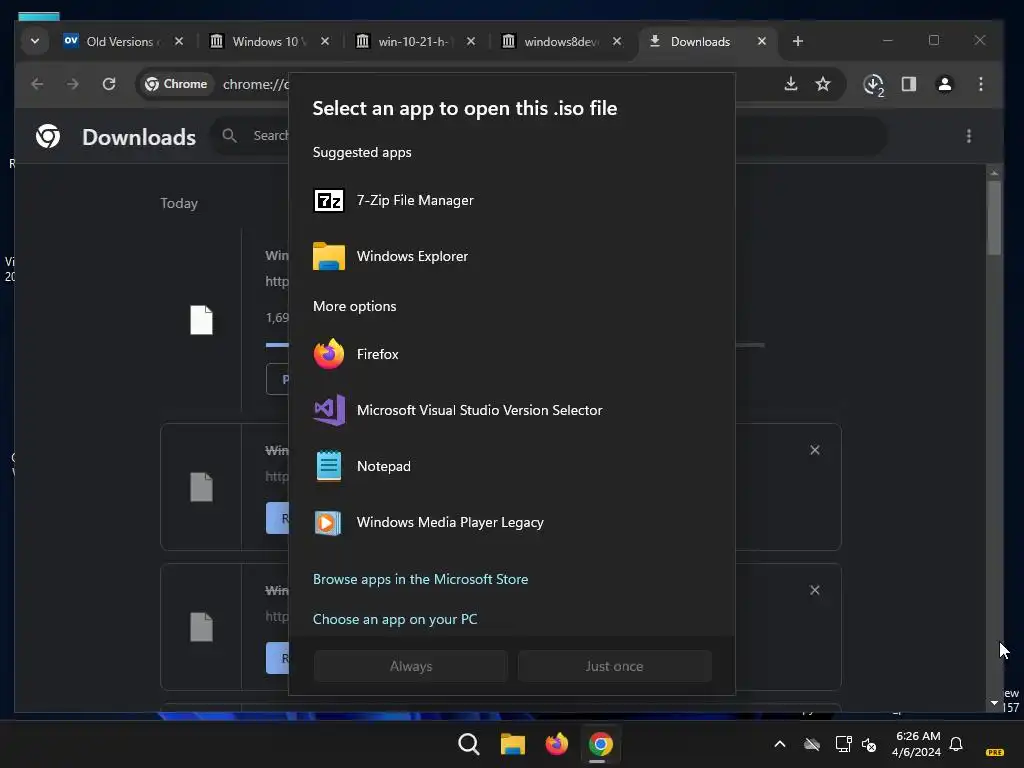This screenshot has width=1024, height=768.
Task: Remove the second download entry from list
Action: 815,450
